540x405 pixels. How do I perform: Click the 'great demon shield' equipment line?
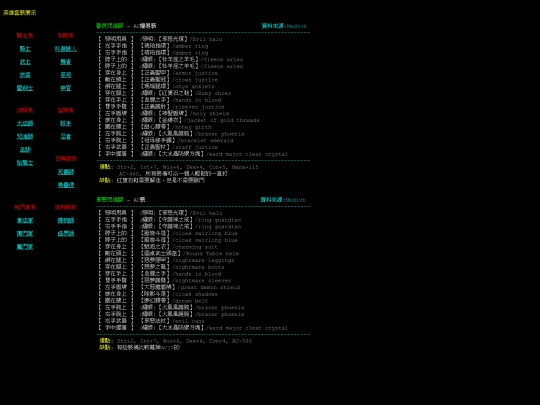point(169,287)
